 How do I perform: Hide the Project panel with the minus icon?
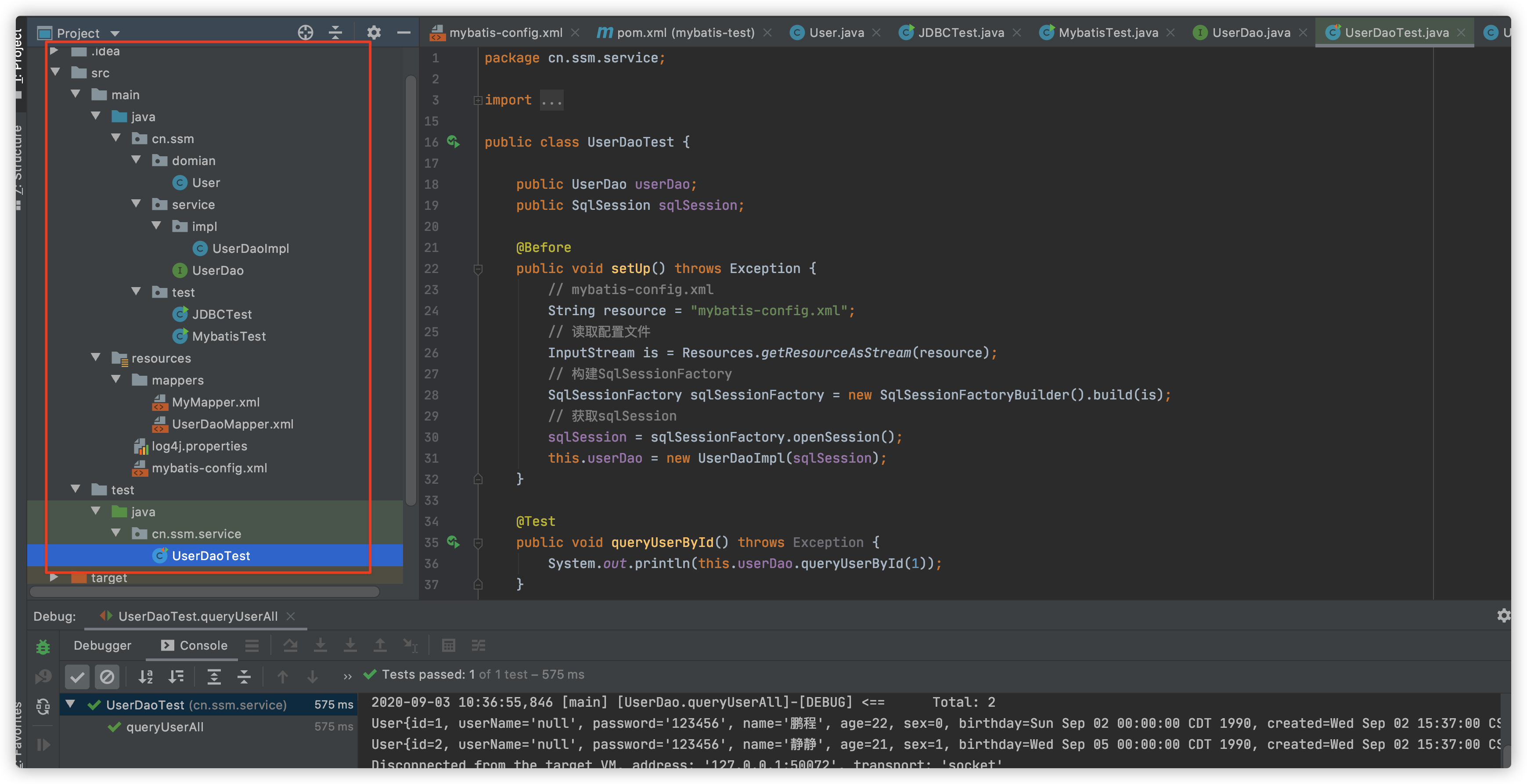point(403,32)
